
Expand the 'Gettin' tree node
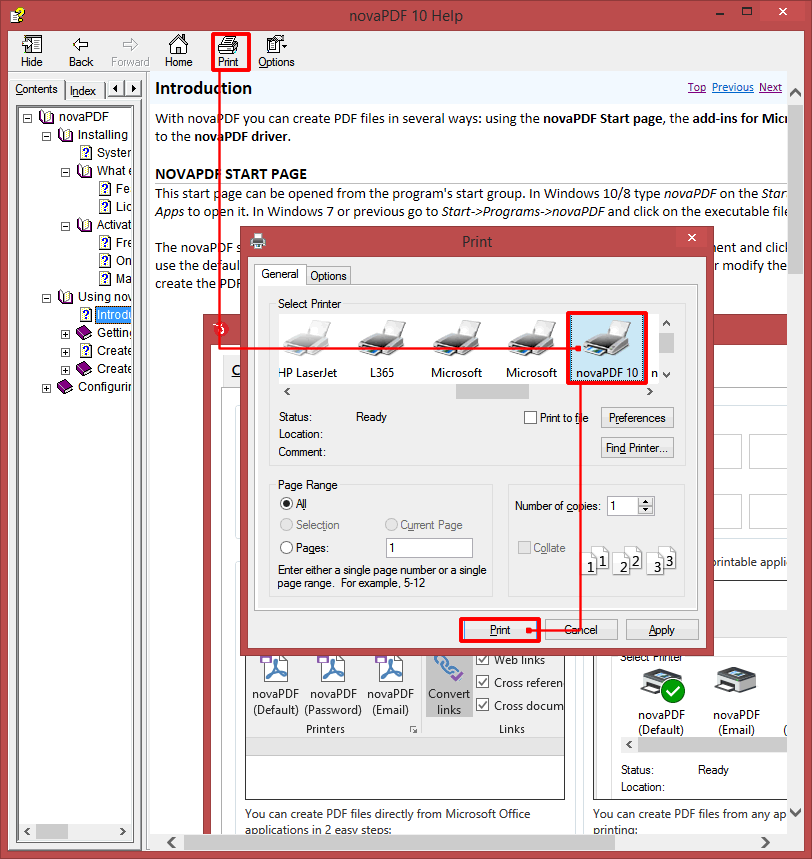coord(65,334)
